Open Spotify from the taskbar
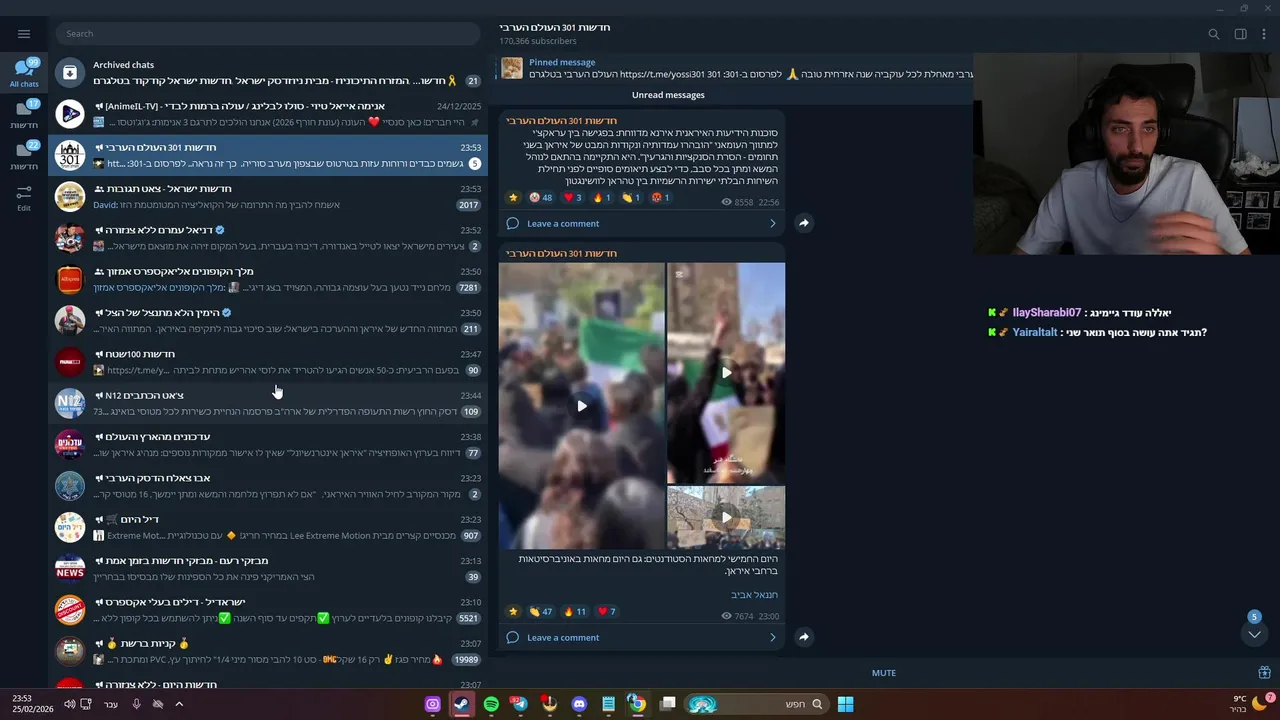Screen dimensions: 1280x720 491,704
